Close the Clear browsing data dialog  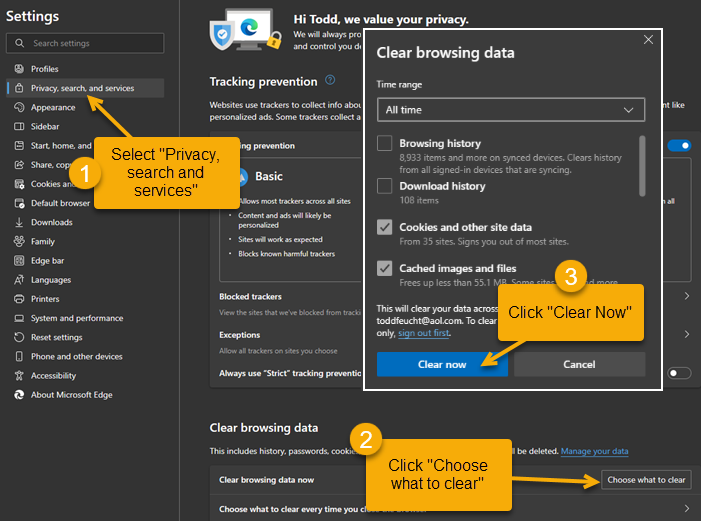tap(648, 39)
